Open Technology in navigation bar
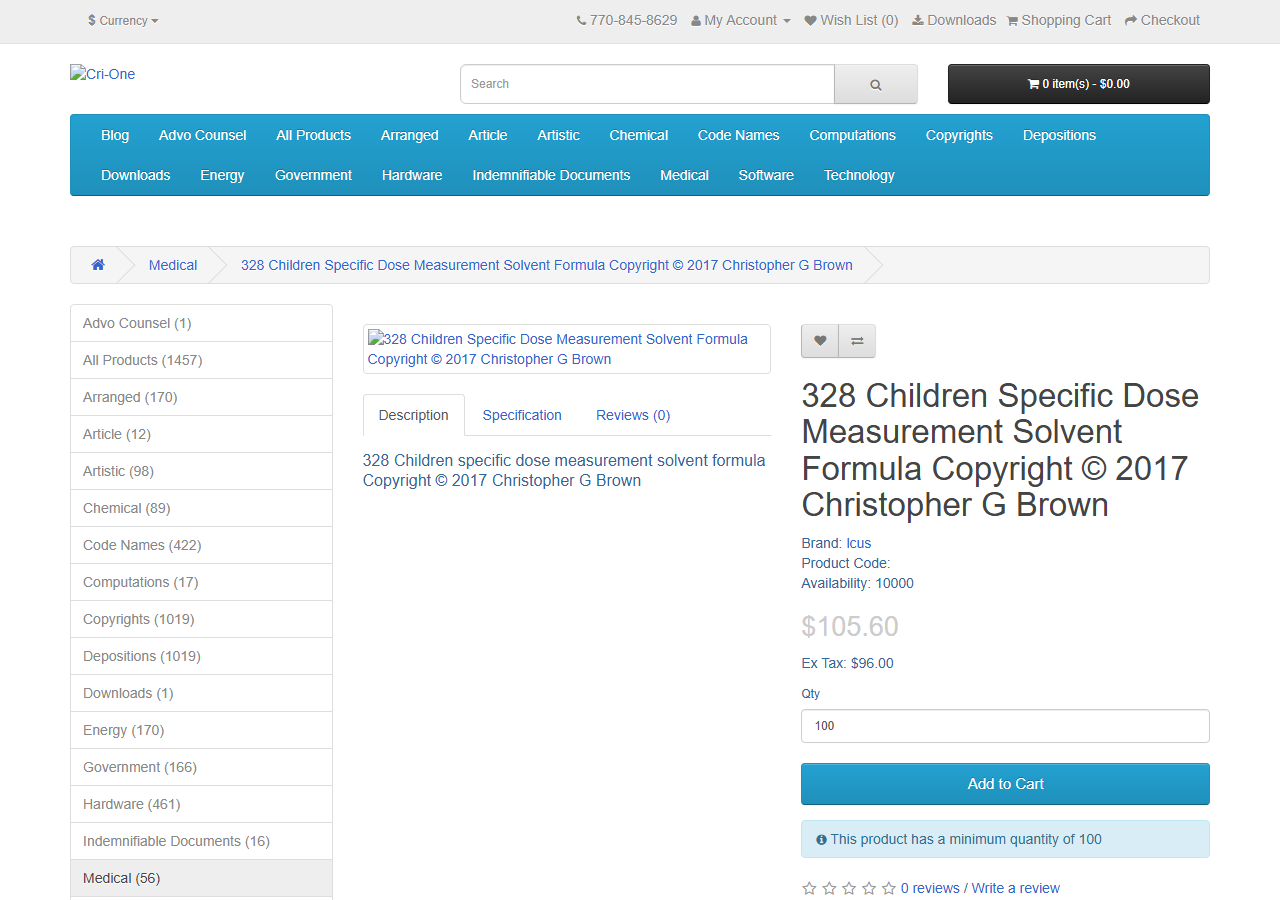 tap(859, 175)
